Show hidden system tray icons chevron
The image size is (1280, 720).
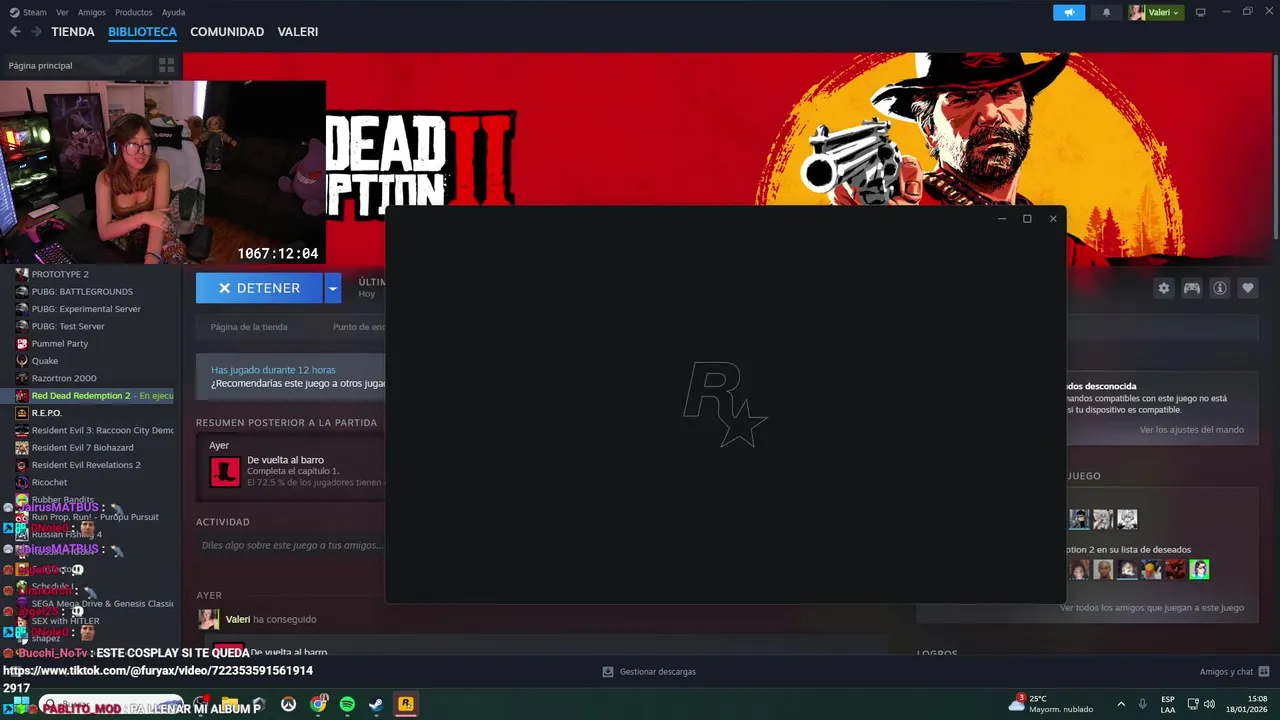tap(1121, 704)
